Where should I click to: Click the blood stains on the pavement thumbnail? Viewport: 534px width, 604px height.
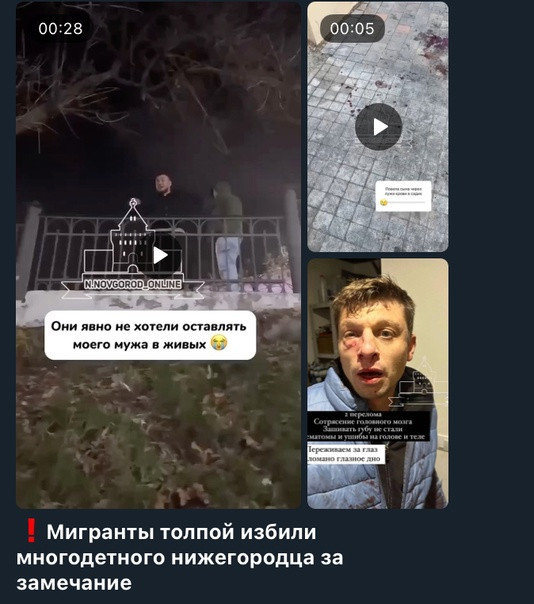click(x=433, y=52)
